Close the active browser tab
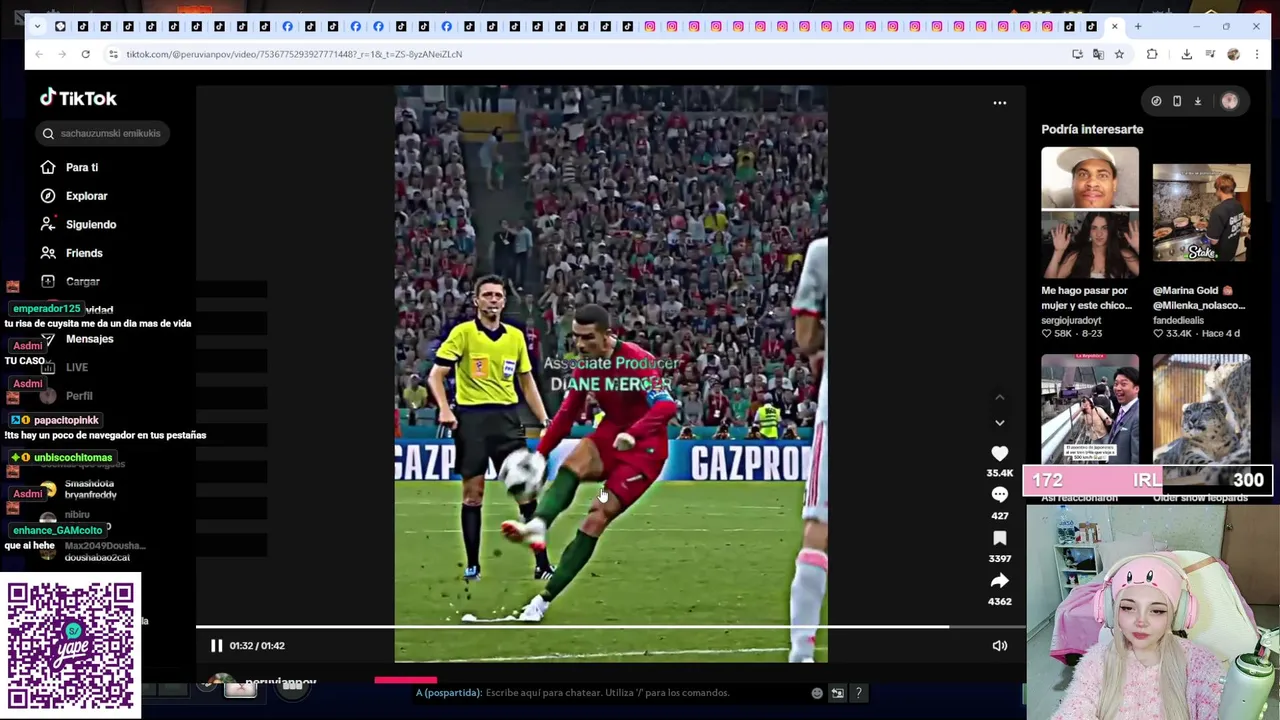 (1115, 26)
